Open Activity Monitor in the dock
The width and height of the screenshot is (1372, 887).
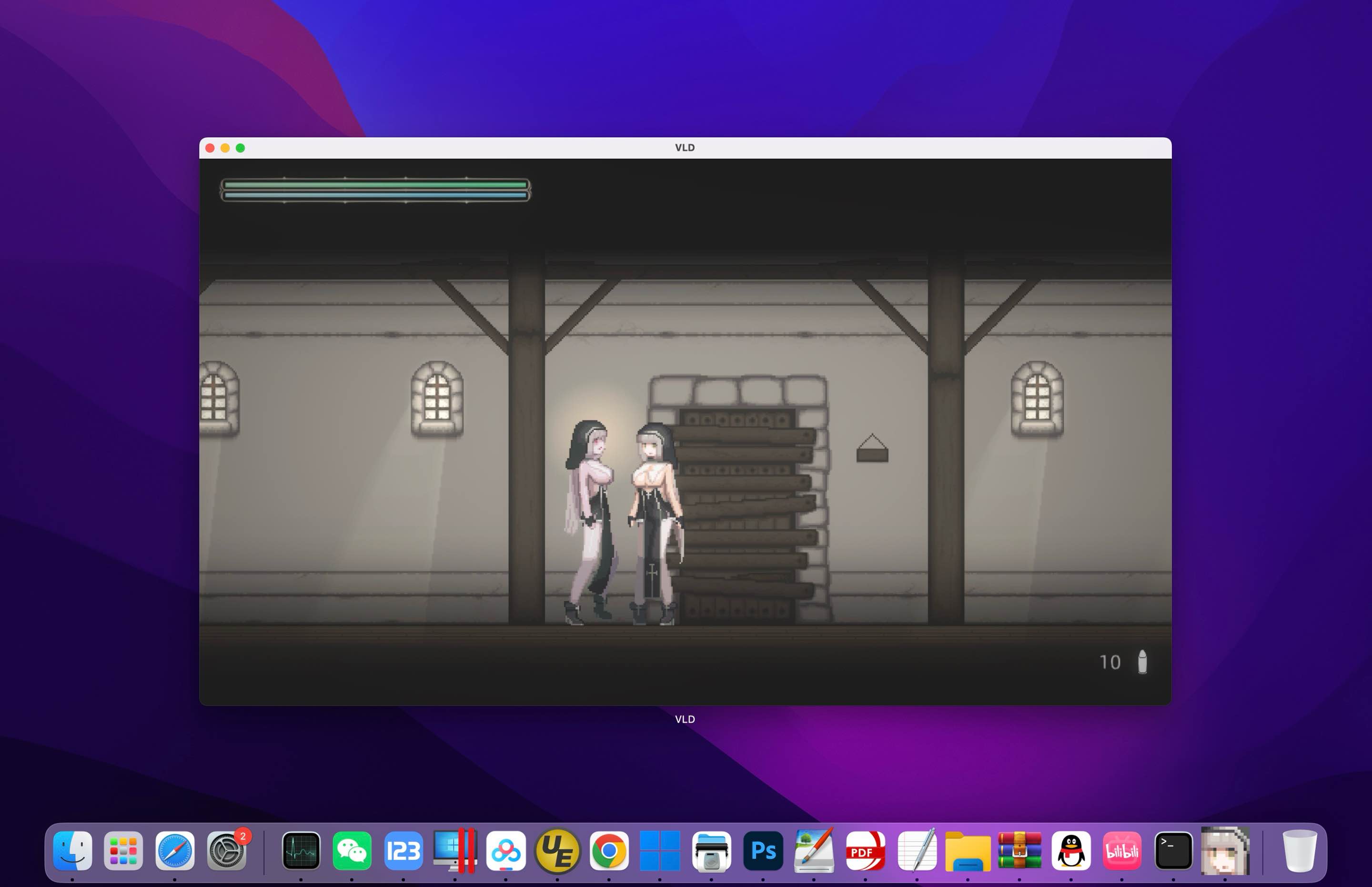(x=301, y=851)
